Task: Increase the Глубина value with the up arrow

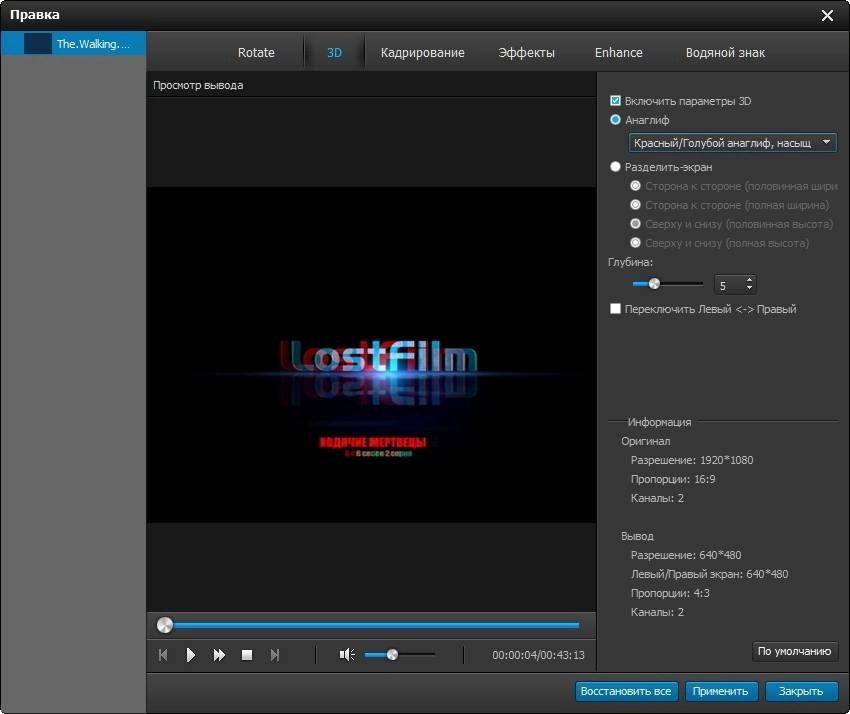Action: (749, 280)
